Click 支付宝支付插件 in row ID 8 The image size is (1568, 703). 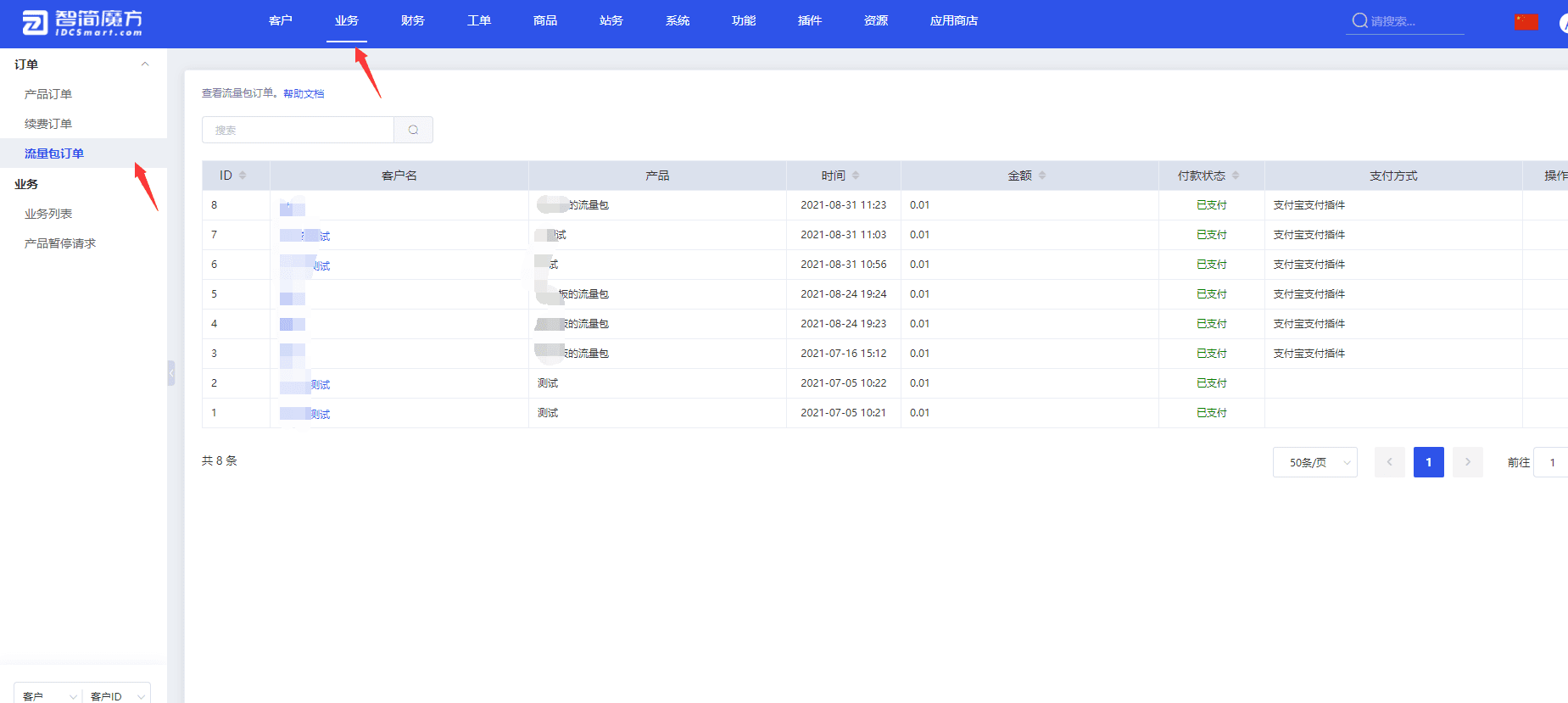tap(1309, 205)
